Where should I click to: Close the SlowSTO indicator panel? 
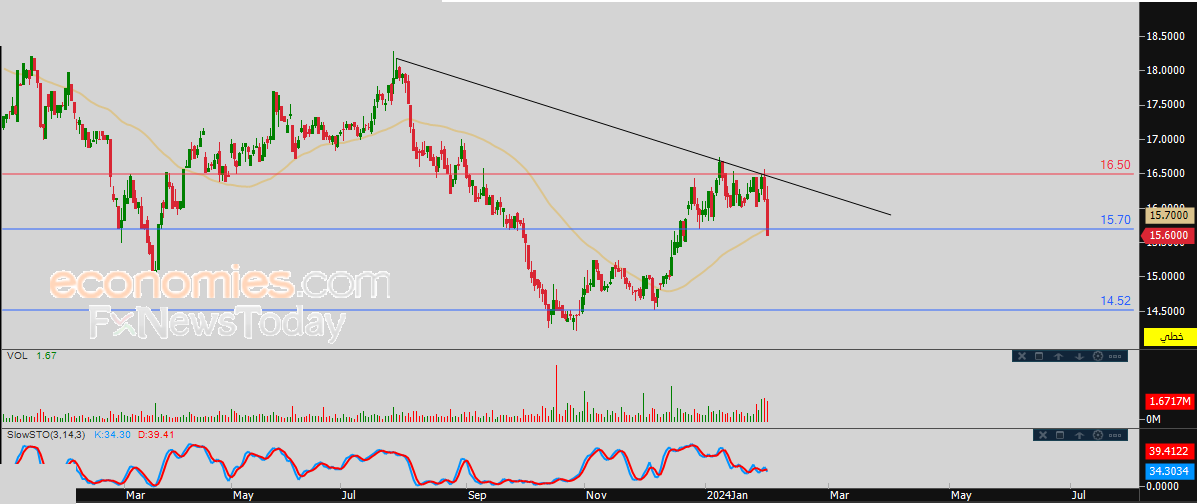click(1043, 435)
